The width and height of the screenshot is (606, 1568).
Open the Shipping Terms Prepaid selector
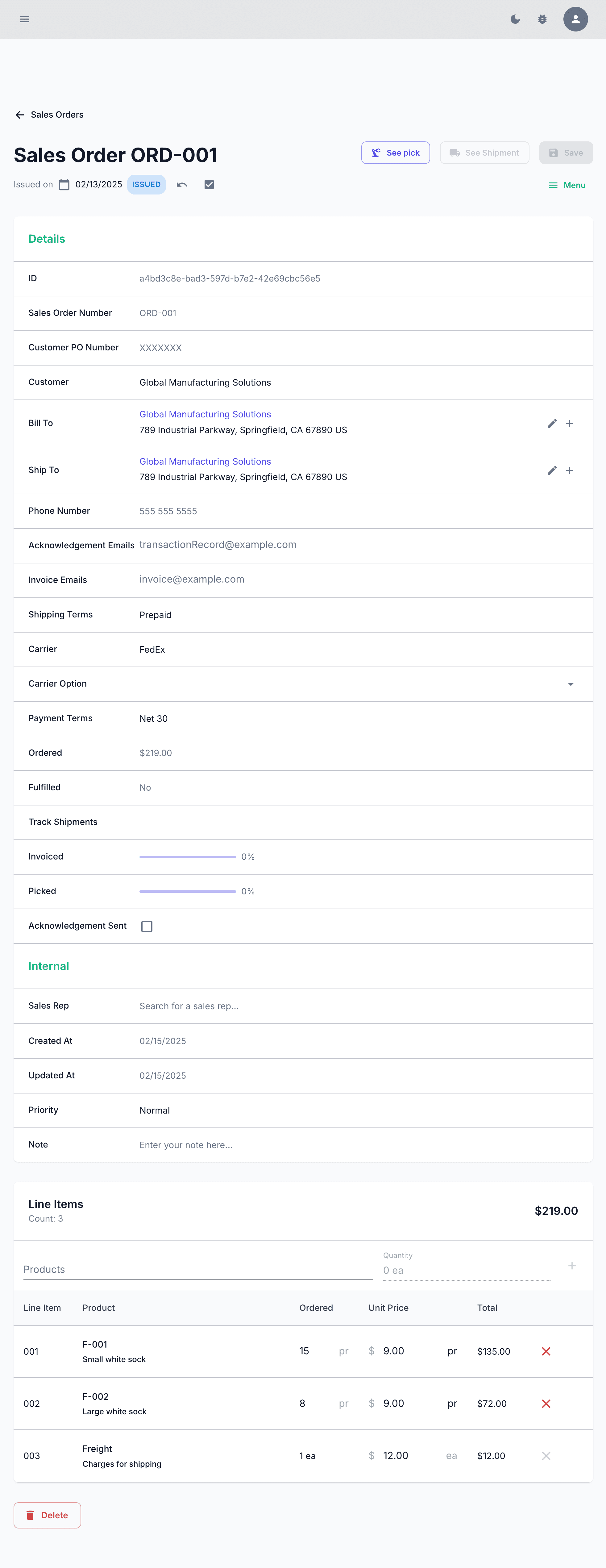(x=359, y=615)
